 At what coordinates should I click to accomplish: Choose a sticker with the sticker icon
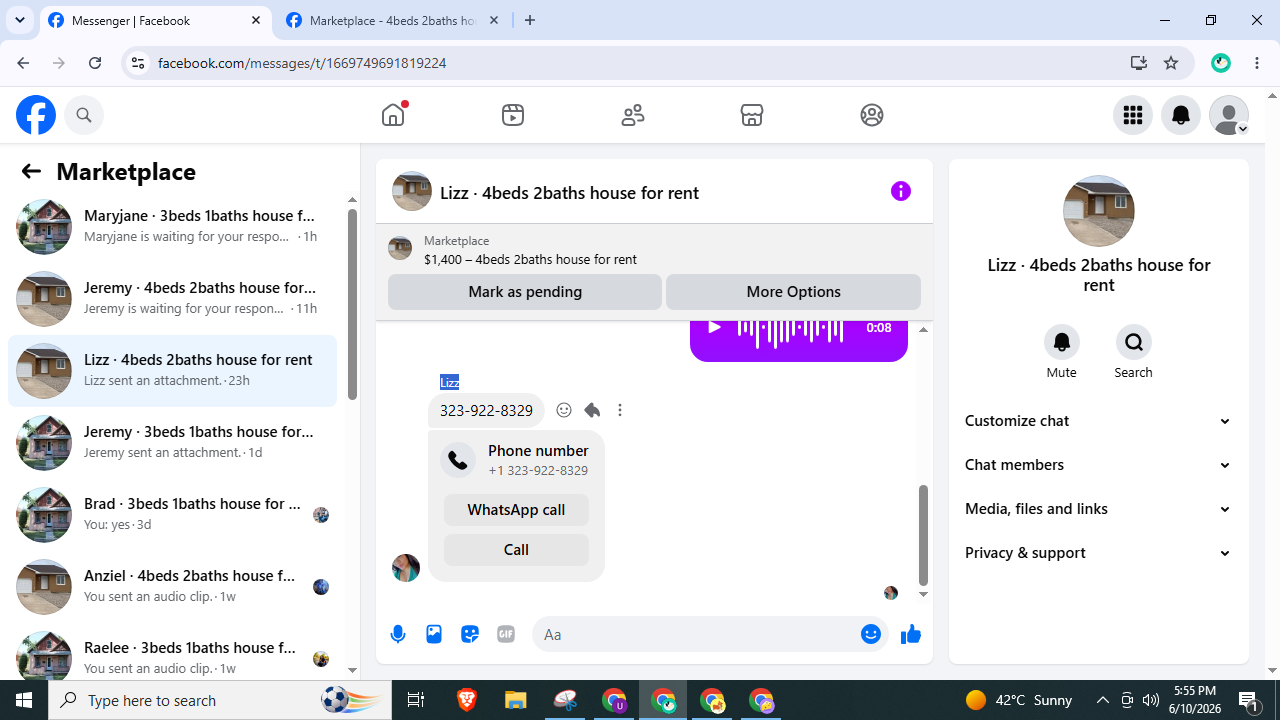[x=470, y=634]
